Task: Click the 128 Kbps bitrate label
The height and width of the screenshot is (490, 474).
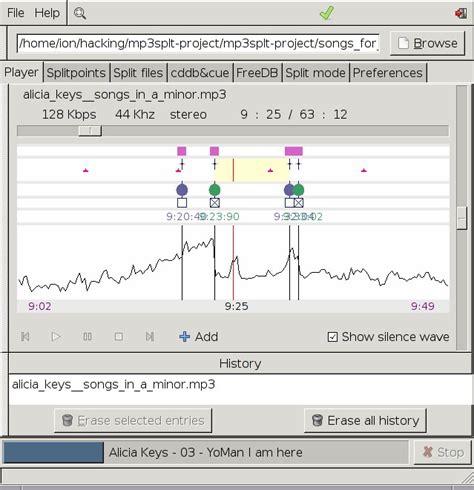Action: tap(69, 115)
